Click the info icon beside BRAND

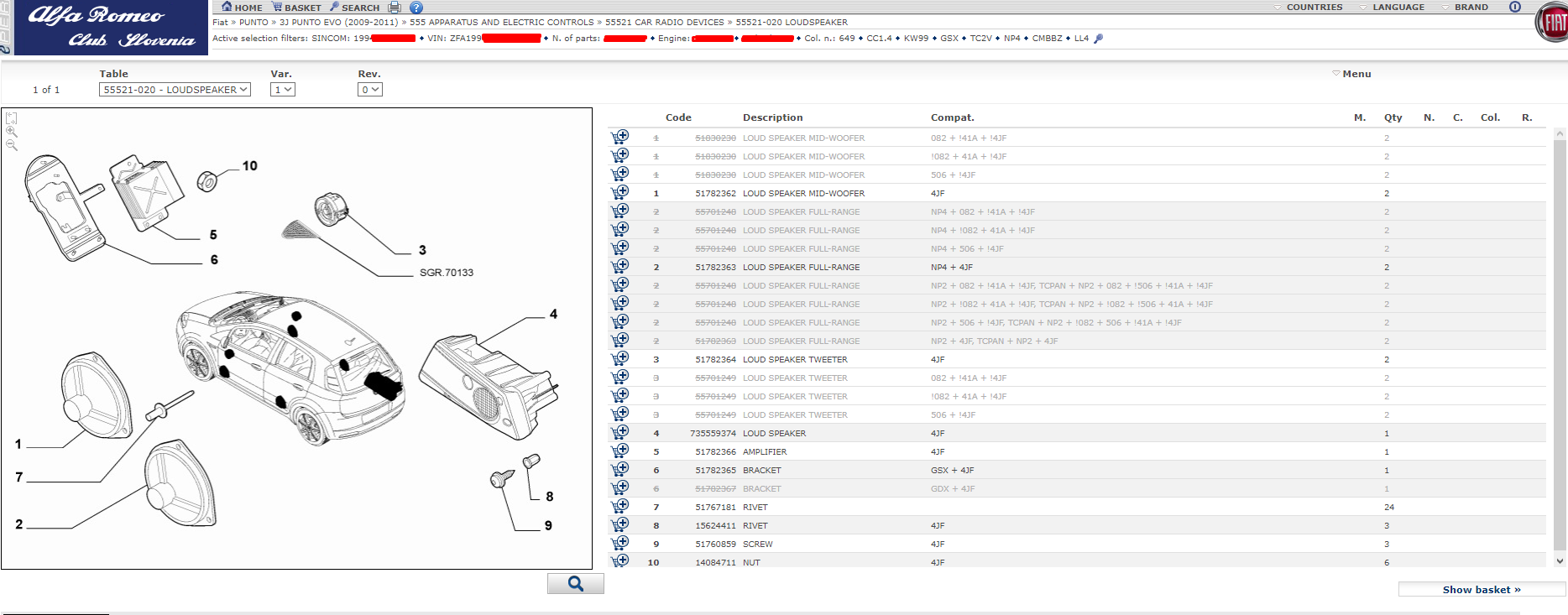point(1515,7)
